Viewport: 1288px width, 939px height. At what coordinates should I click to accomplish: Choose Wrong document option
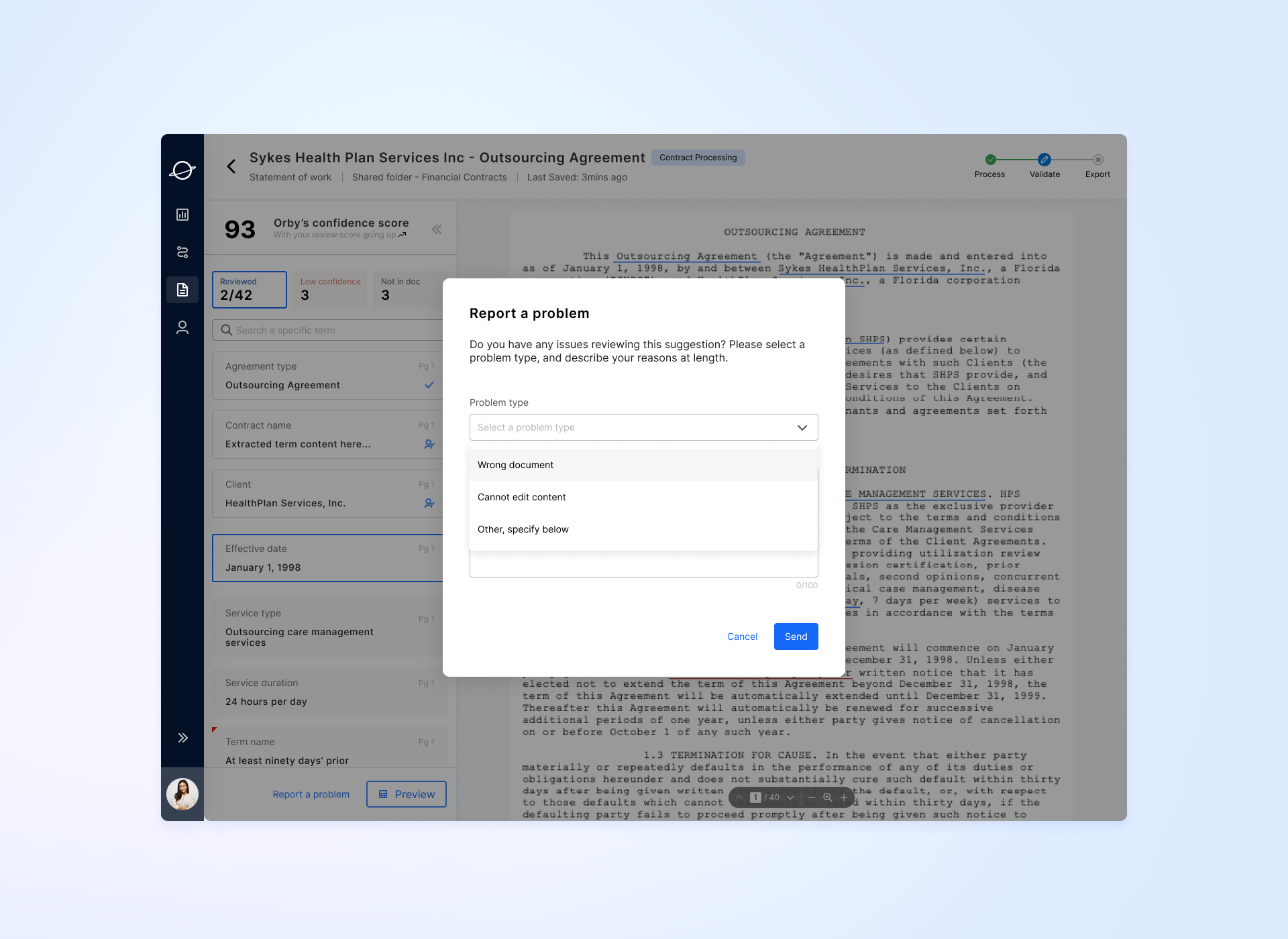click(644, 465)
